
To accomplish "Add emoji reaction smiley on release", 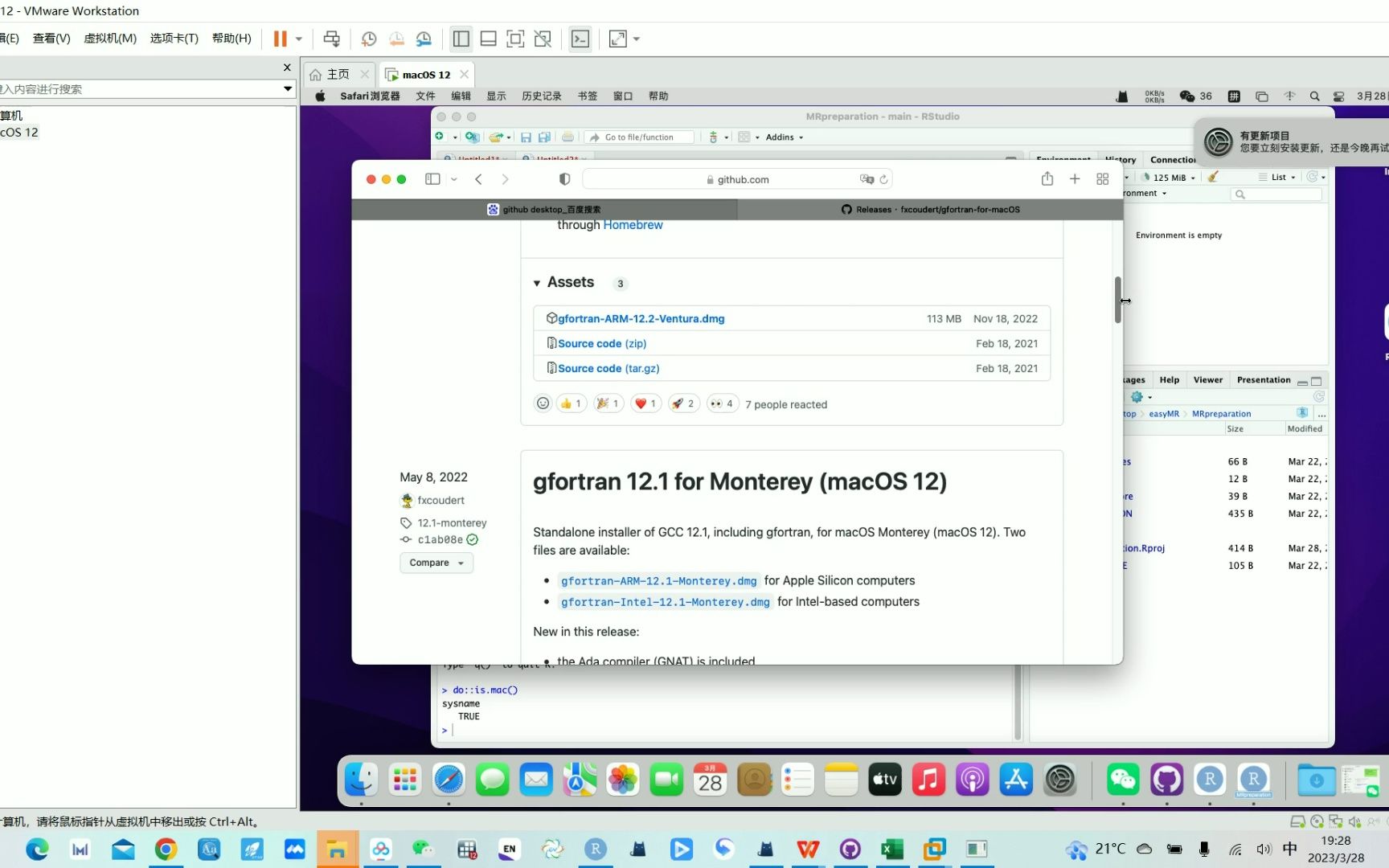I will click(543, 403).
